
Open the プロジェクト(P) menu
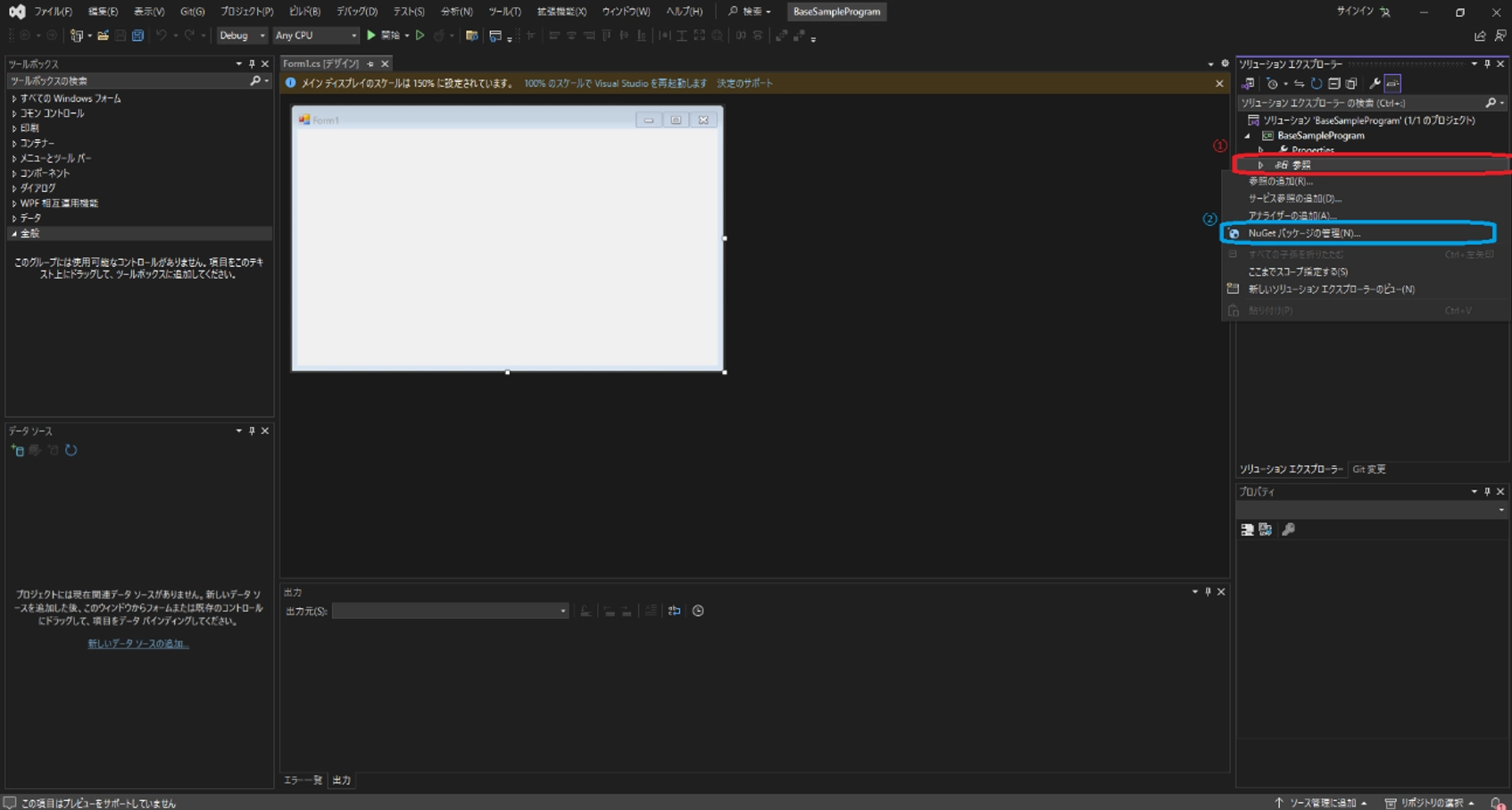coord(247,12)
